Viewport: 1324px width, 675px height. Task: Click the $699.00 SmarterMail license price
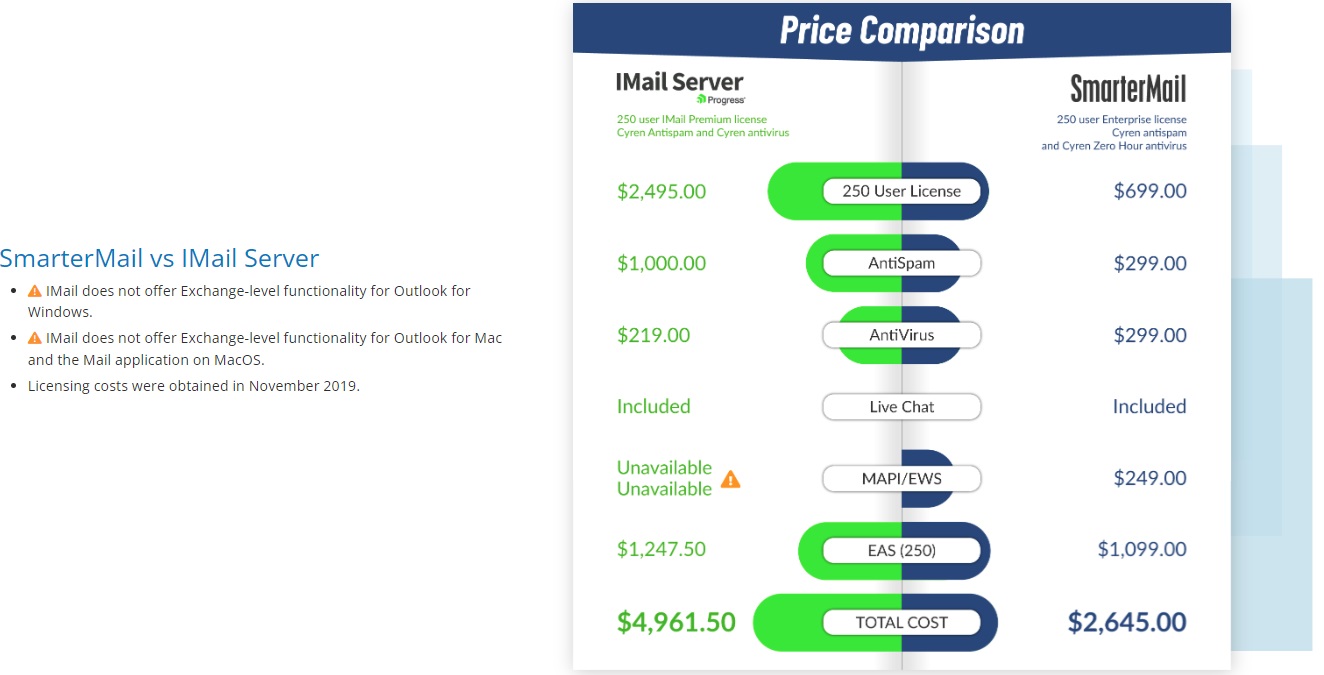click(x=1150, y=191)
